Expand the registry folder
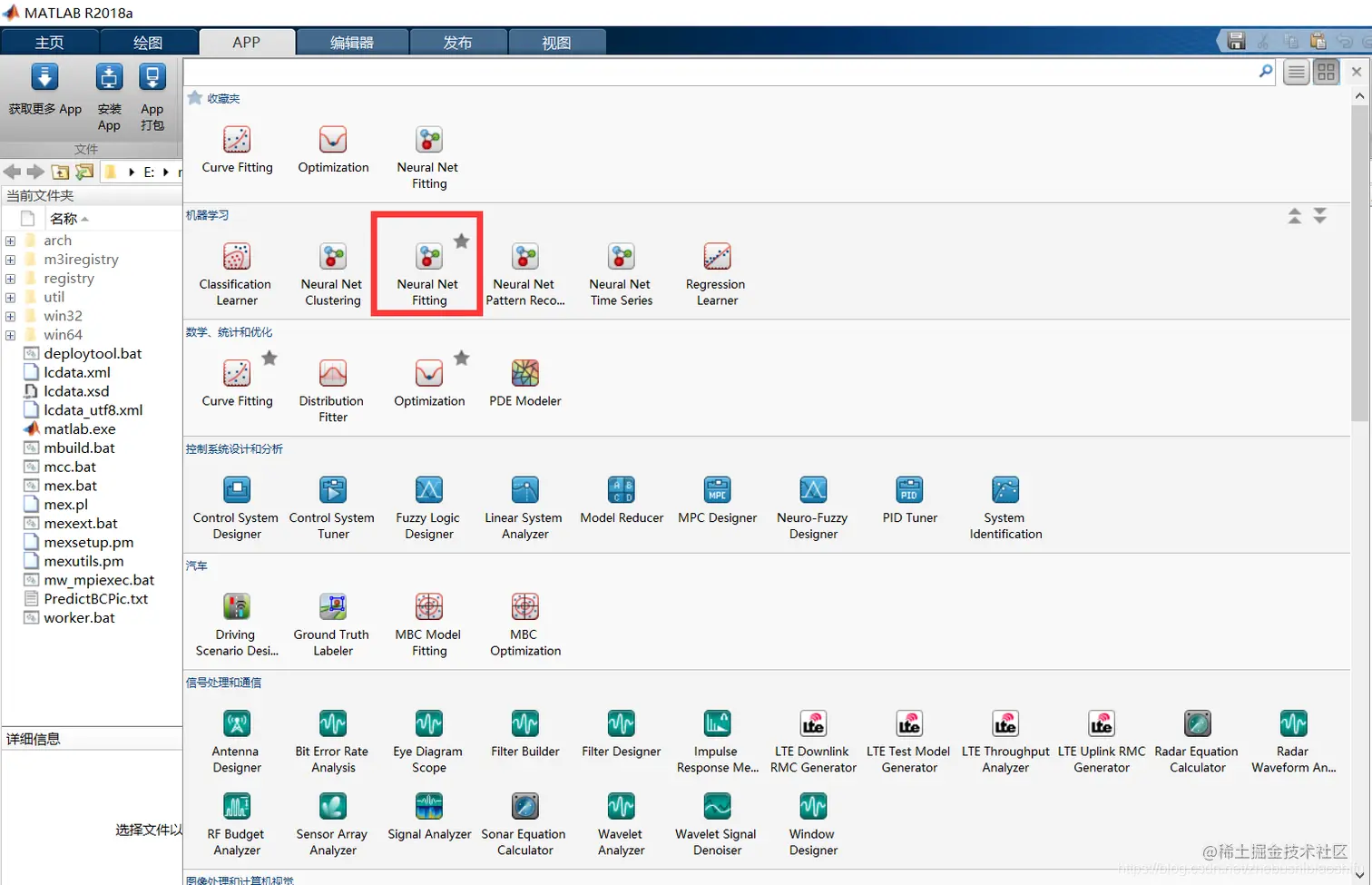 (10, 279)
